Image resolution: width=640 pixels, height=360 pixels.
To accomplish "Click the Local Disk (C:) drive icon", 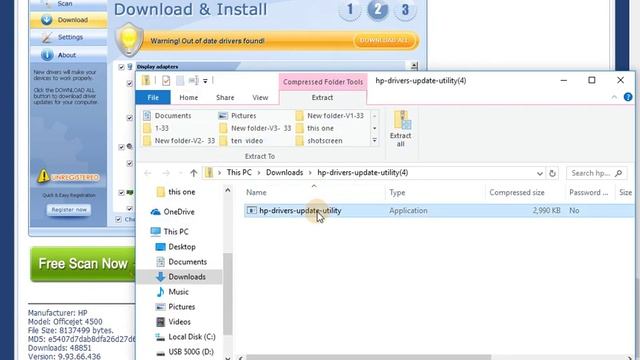I will 160,337.
